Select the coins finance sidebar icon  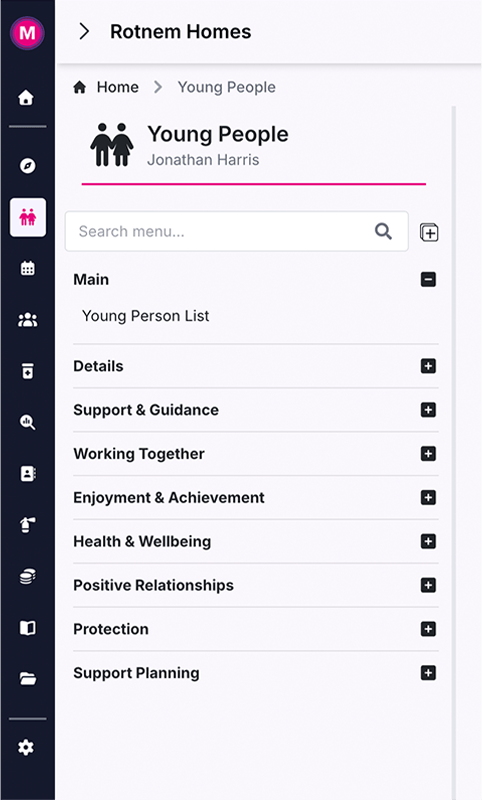(28, 577)
